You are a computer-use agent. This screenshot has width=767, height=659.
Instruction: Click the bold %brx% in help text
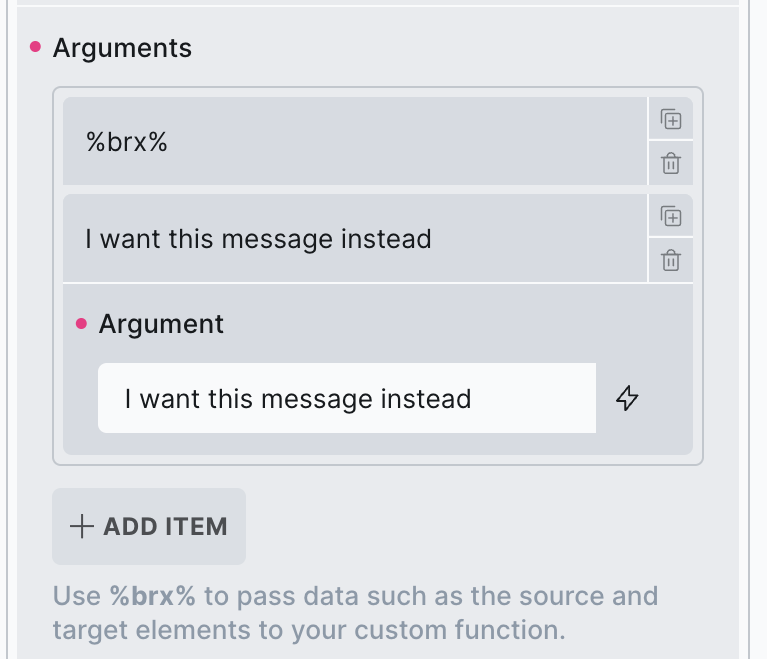(x=153, y=597)
